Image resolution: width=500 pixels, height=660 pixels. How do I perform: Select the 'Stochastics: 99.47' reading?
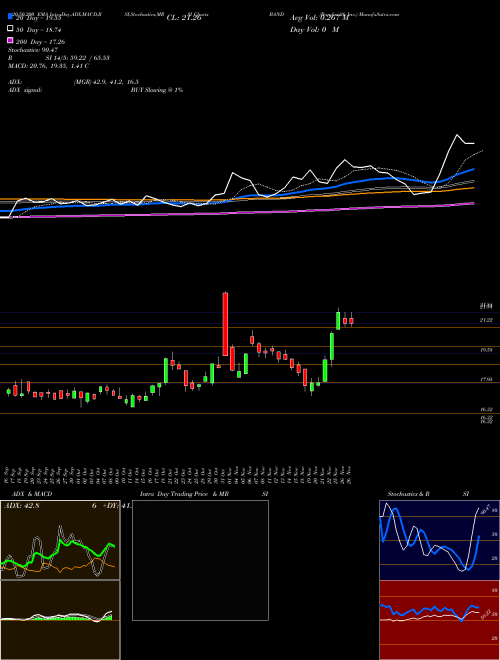tap(33, 50)
